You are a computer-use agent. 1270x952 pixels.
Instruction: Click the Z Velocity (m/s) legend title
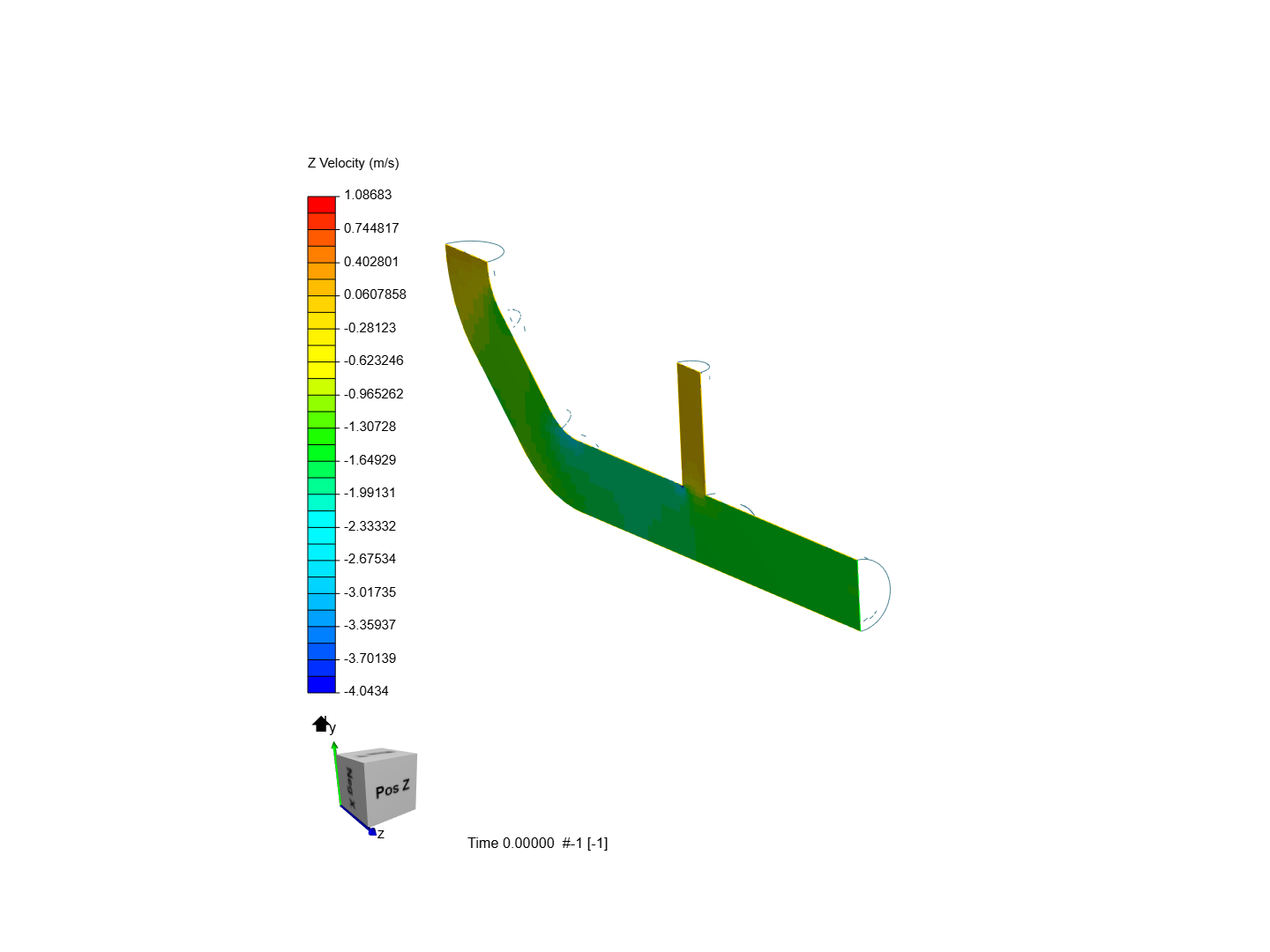click(x=353, y=163)
